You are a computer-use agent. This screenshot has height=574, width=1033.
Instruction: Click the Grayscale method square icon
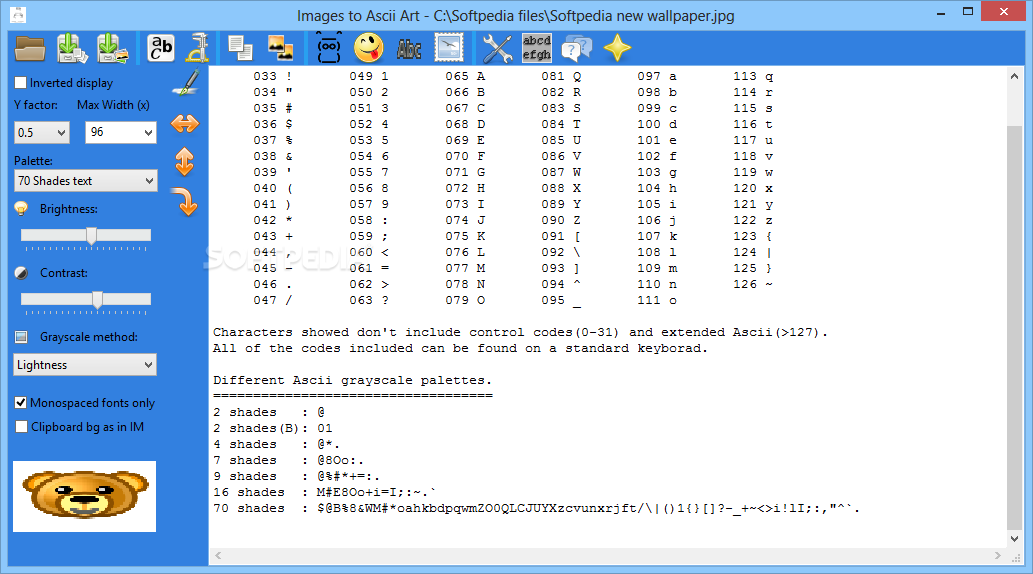tap(21, 337)
